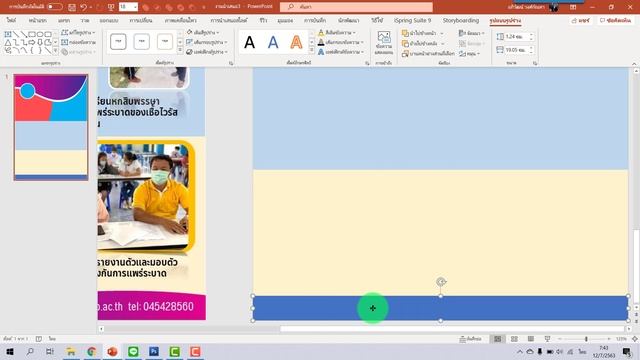Select the right arrow shape in gallery
Image resolution: width=640 pixels, height=360 pixels.
pos(32,42)
